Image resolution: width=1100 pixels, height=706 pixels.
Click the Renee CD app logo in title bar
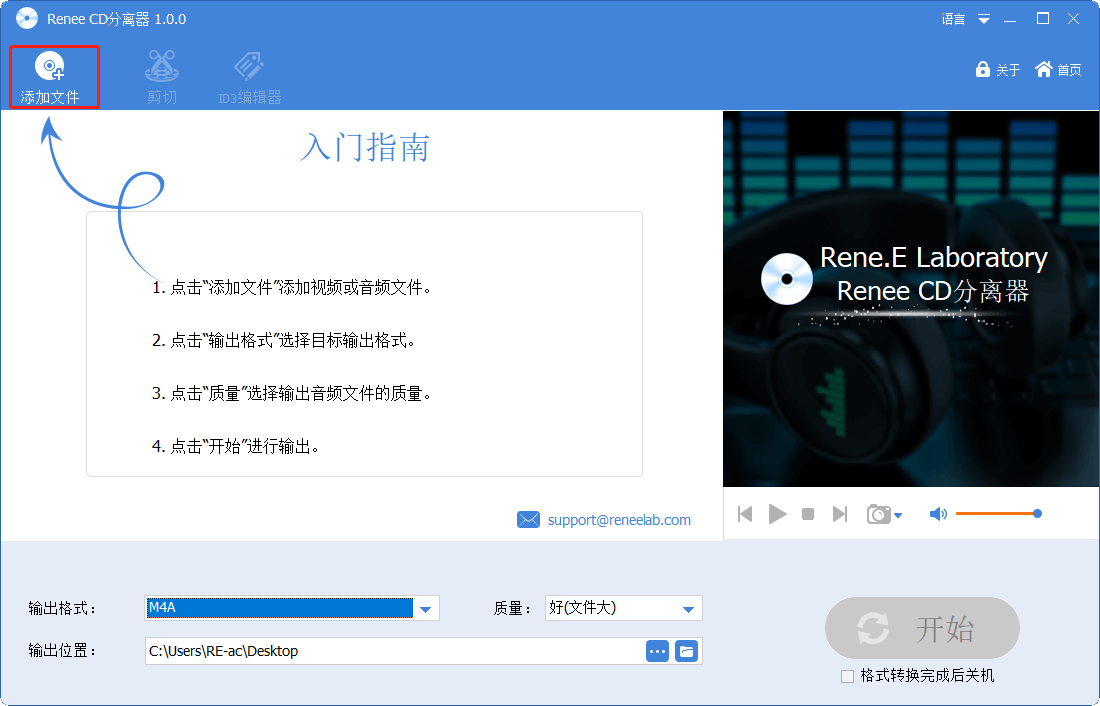tap(27, 18)
